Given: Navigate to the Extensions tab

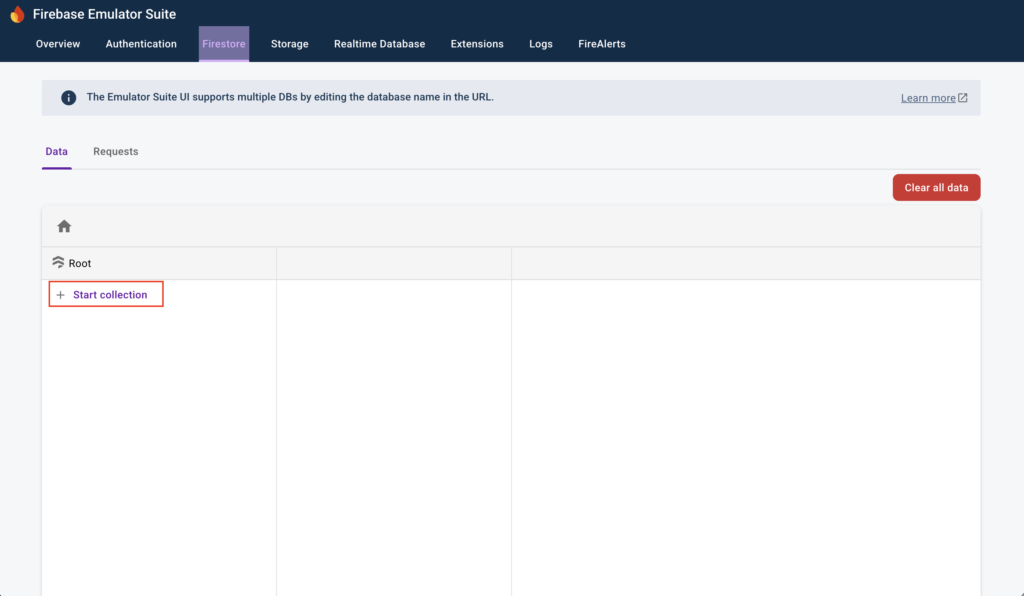Looking at the screenshot, I should tap(477, 44).
